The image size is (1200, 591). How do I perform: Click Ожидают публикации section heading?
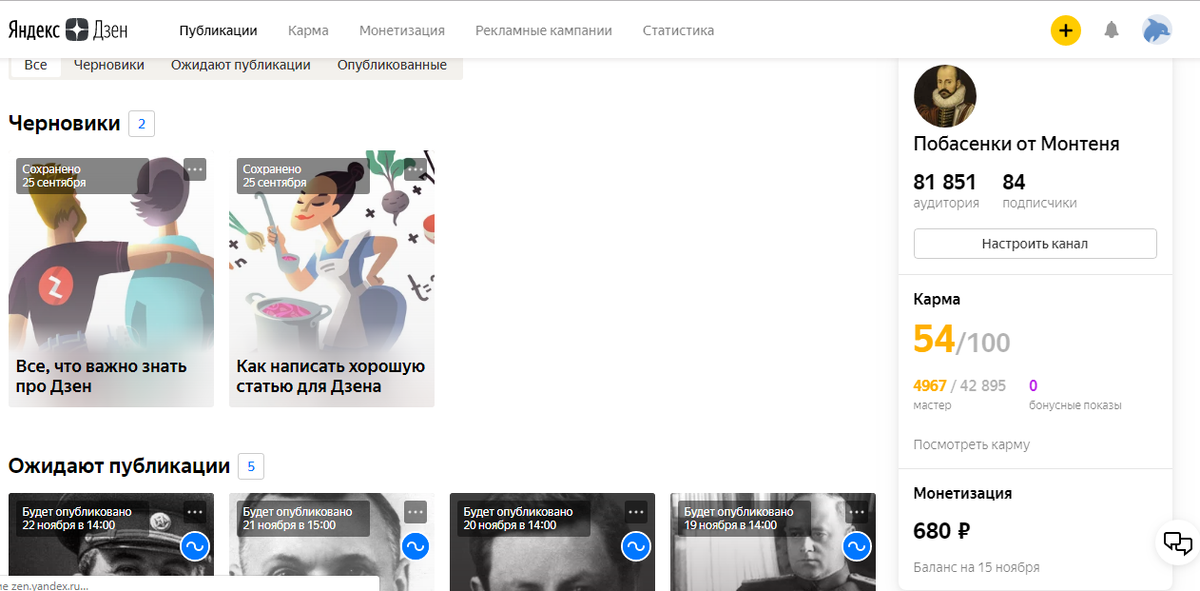pos(119,466)
